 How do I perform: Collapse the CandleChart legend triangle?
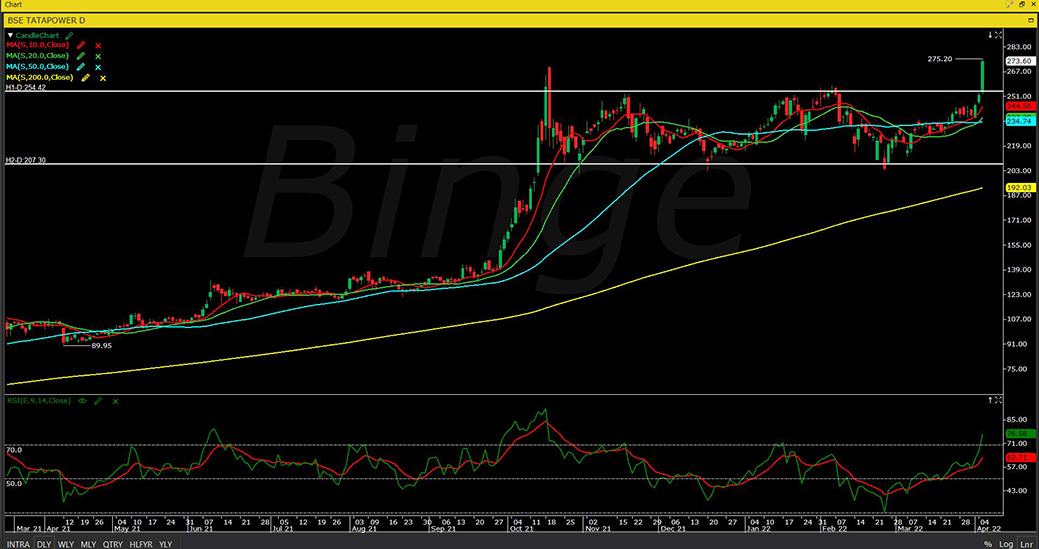[x=10, y=35]
